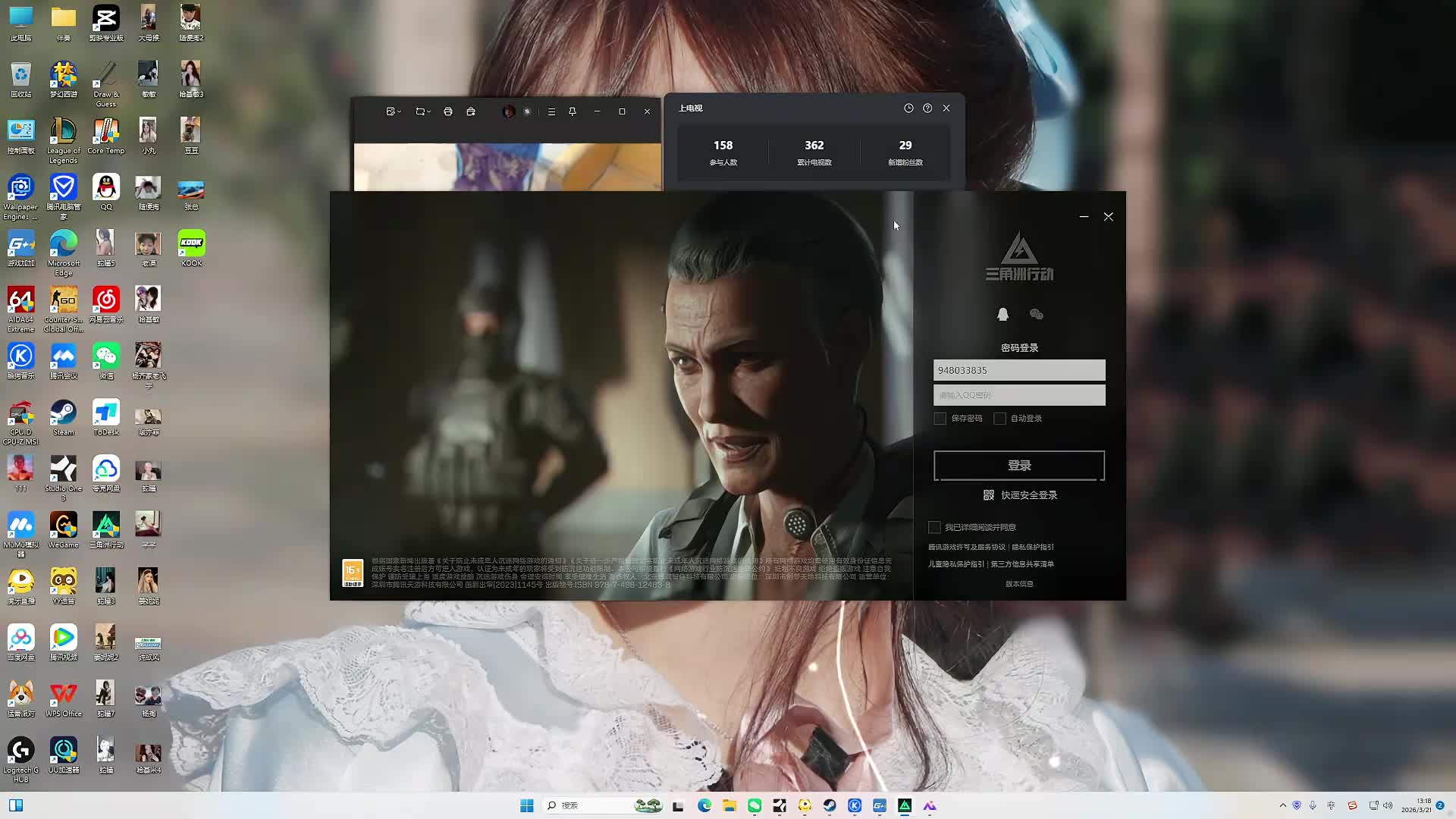The height and width of the screenshot is (819, 1456).
Task: Open Steam from the taskbar
Action: (x=830, y=805)
